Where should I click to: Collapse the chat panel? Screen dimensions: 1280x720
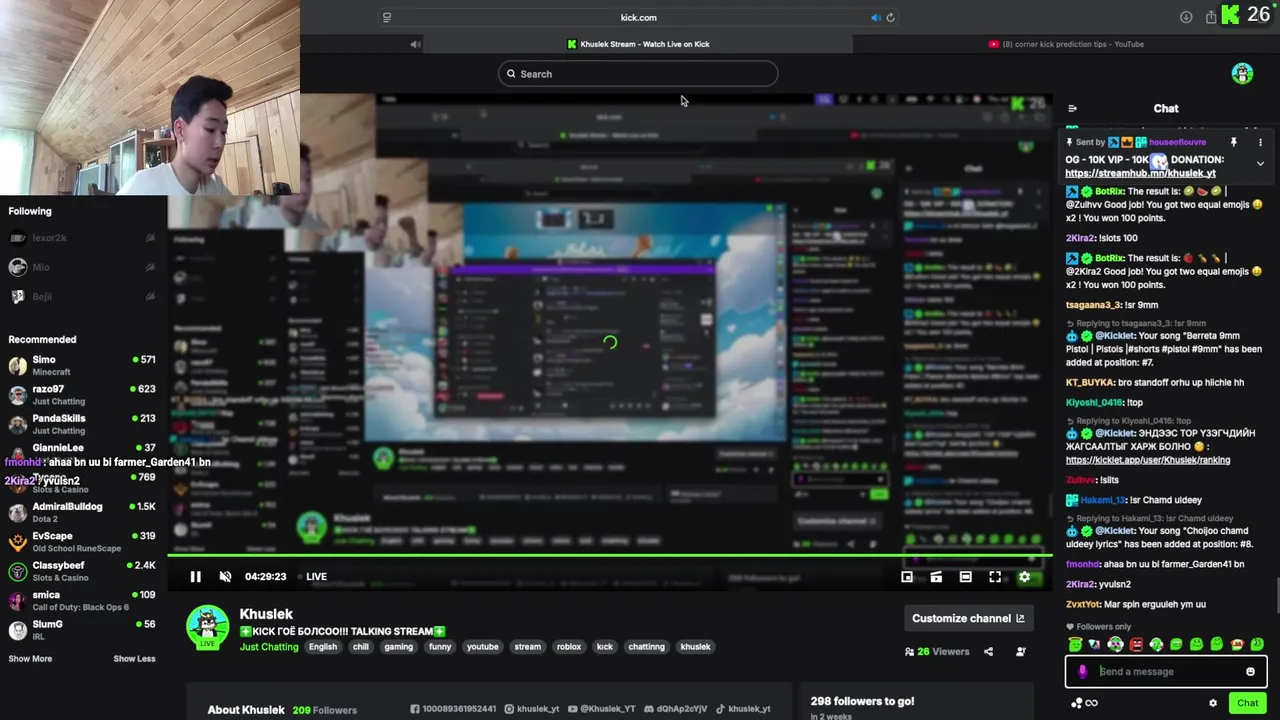(1072, 109)
